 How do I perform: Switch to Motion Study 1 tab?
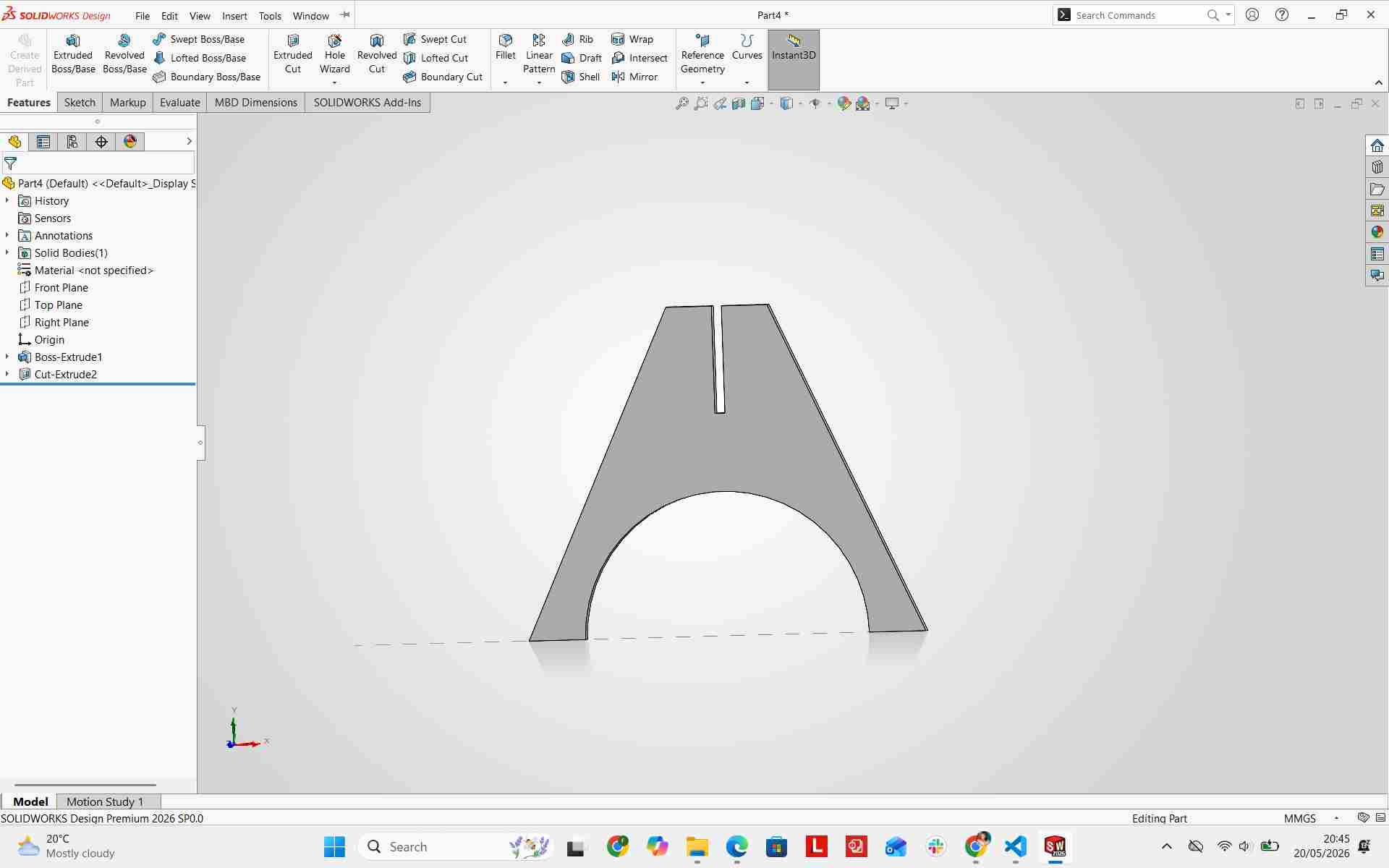tap(105, 801)
